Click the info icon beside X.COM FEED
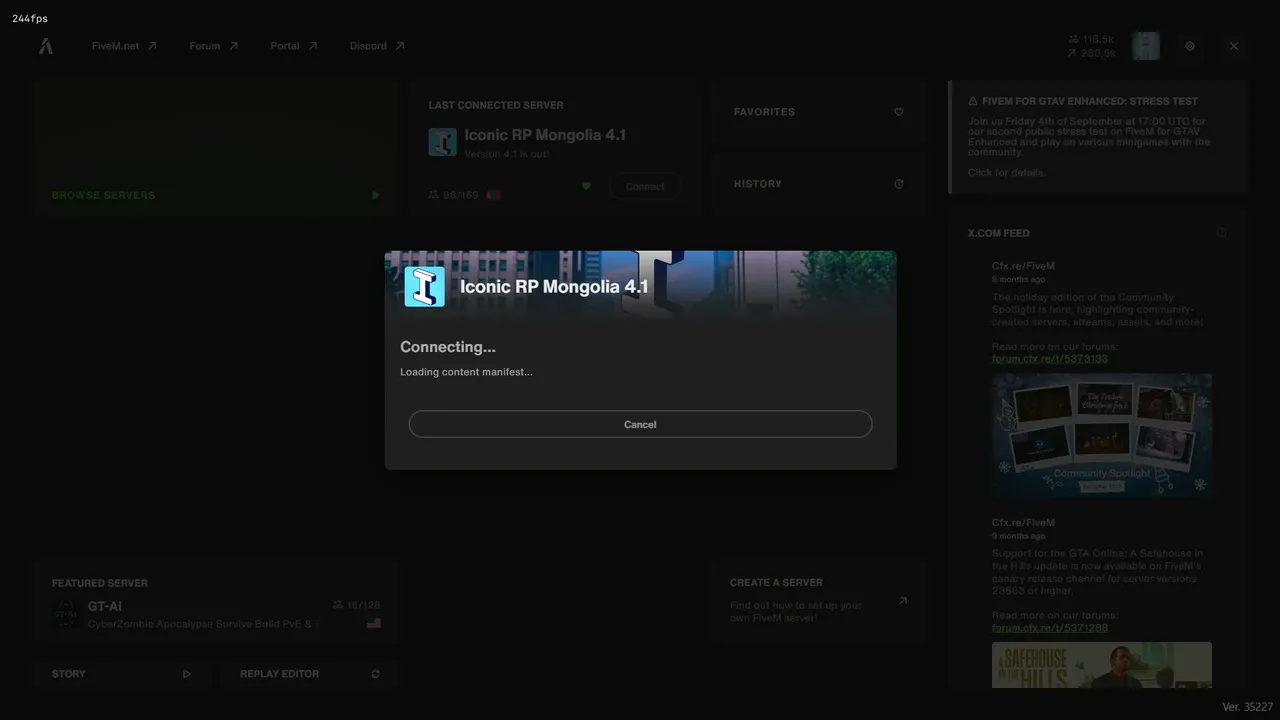Viewport: 1280px width, 720px height. 1221,233
